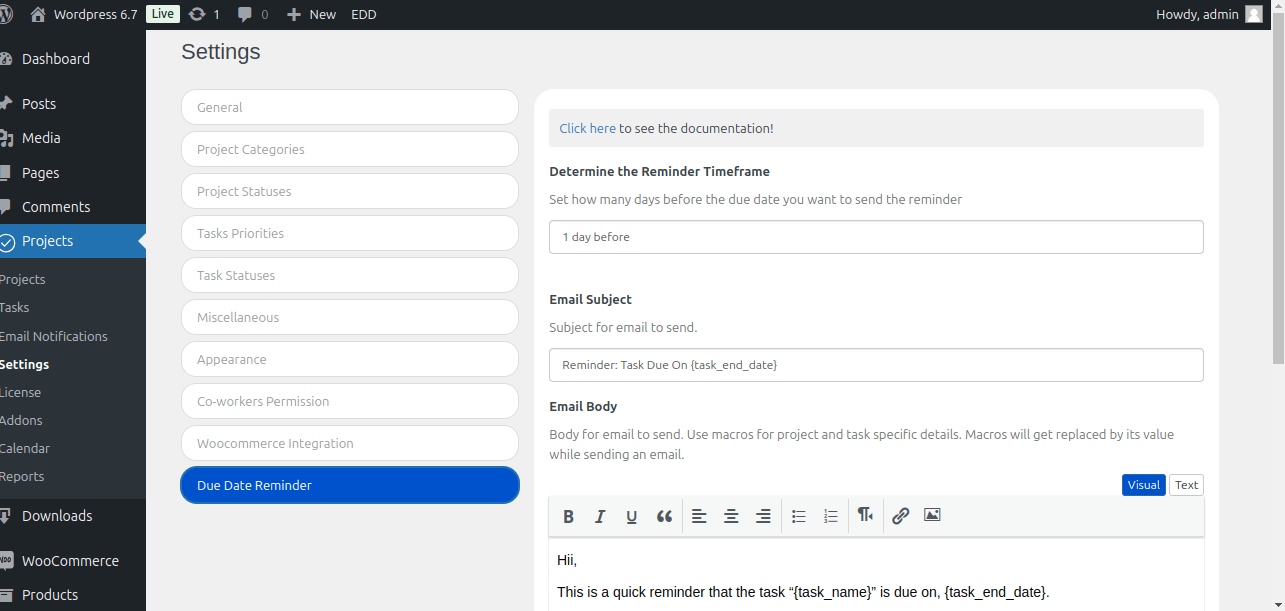The width and height of the screenshot is (1285, 611).
Task: Align text left in editor
Action: click(x=699, y=516)
